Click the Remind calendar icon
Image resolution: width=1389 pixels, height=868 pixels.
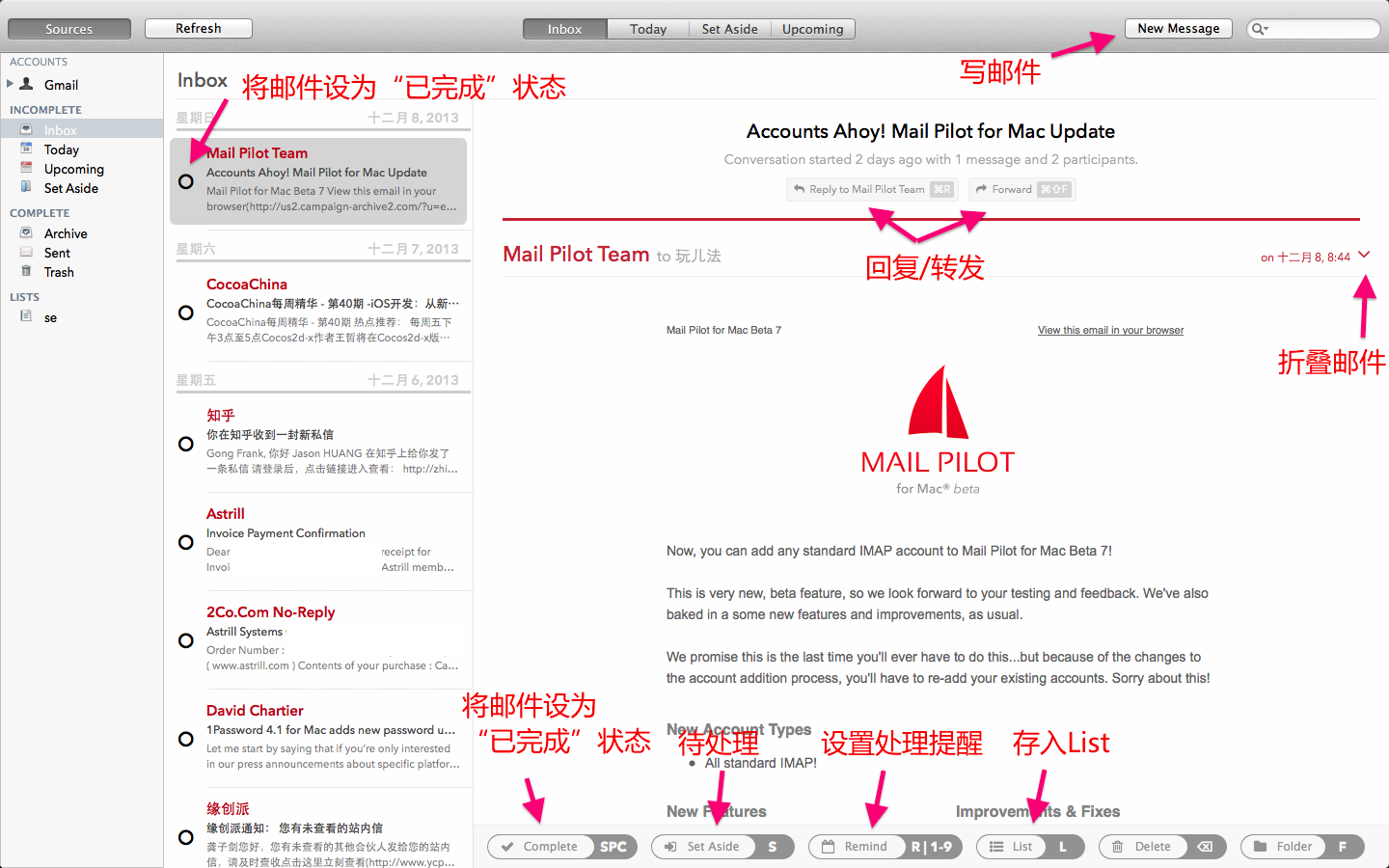828,847
